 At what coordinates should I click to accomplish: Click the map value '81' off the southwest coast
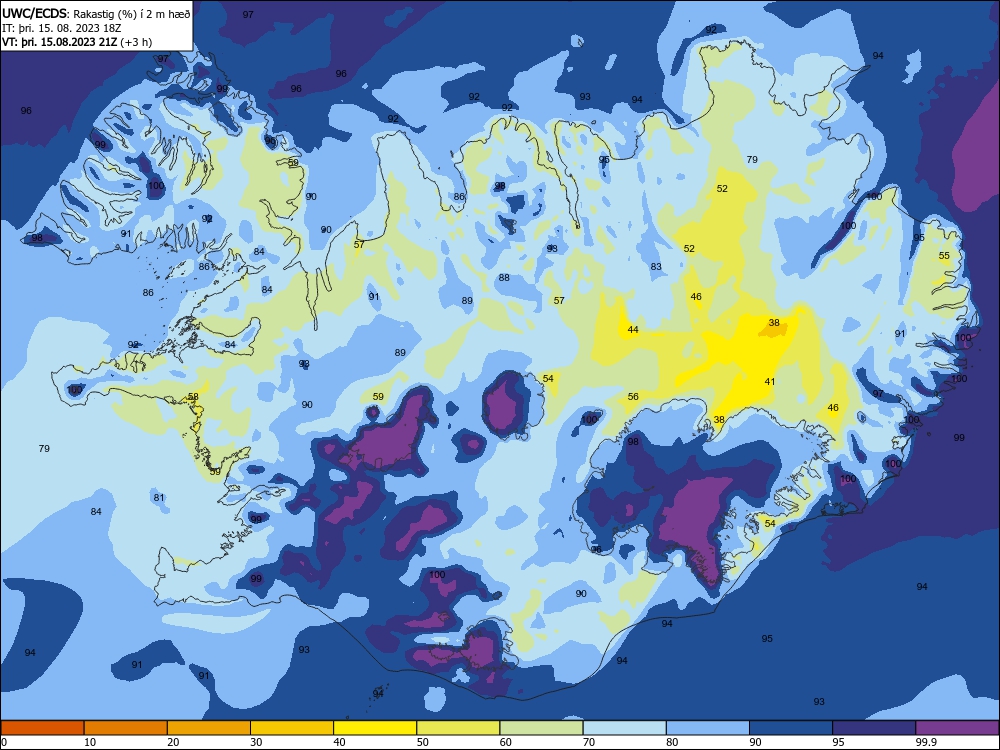[x=159, y=497]
